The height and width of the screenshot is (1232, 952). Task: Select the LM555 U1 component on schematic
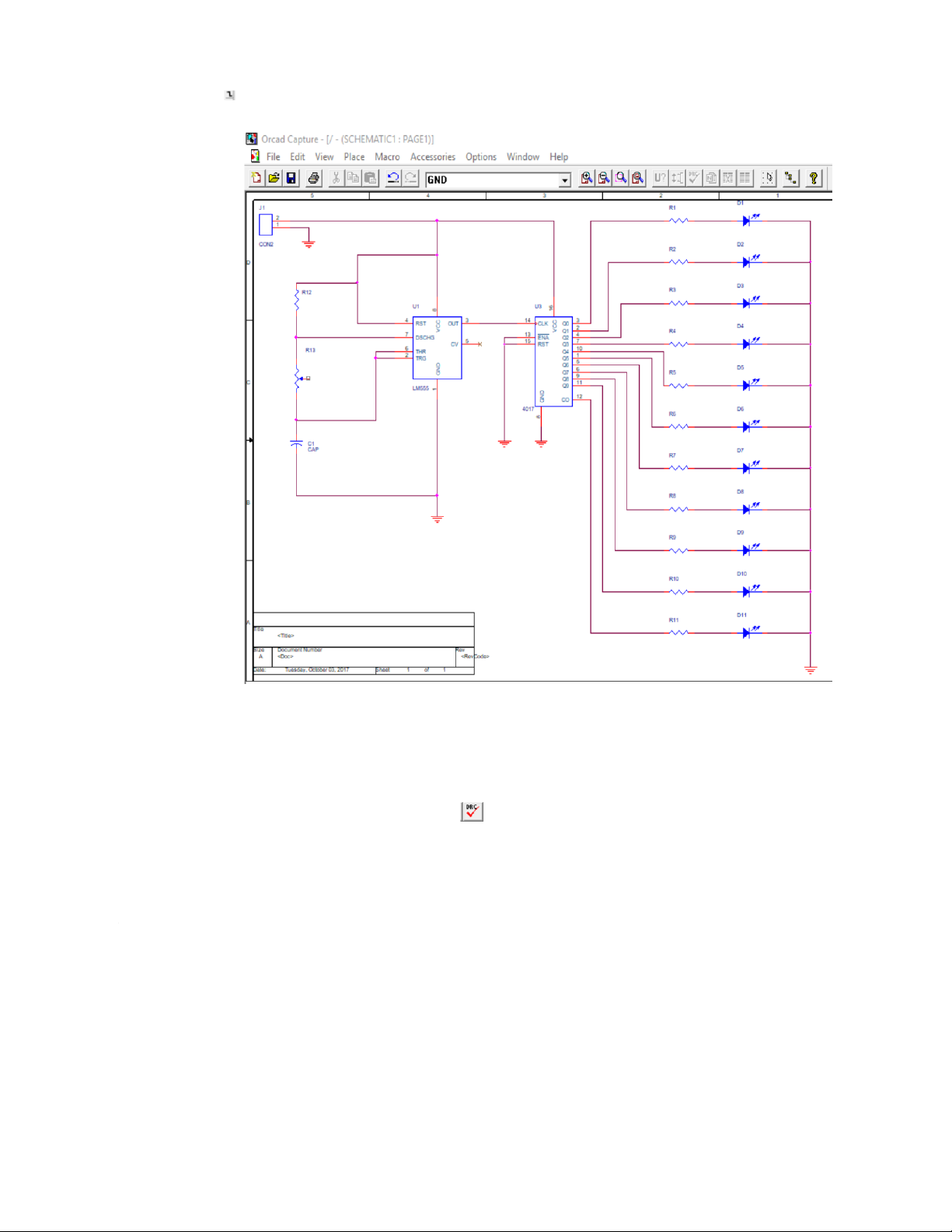(437, 347)
